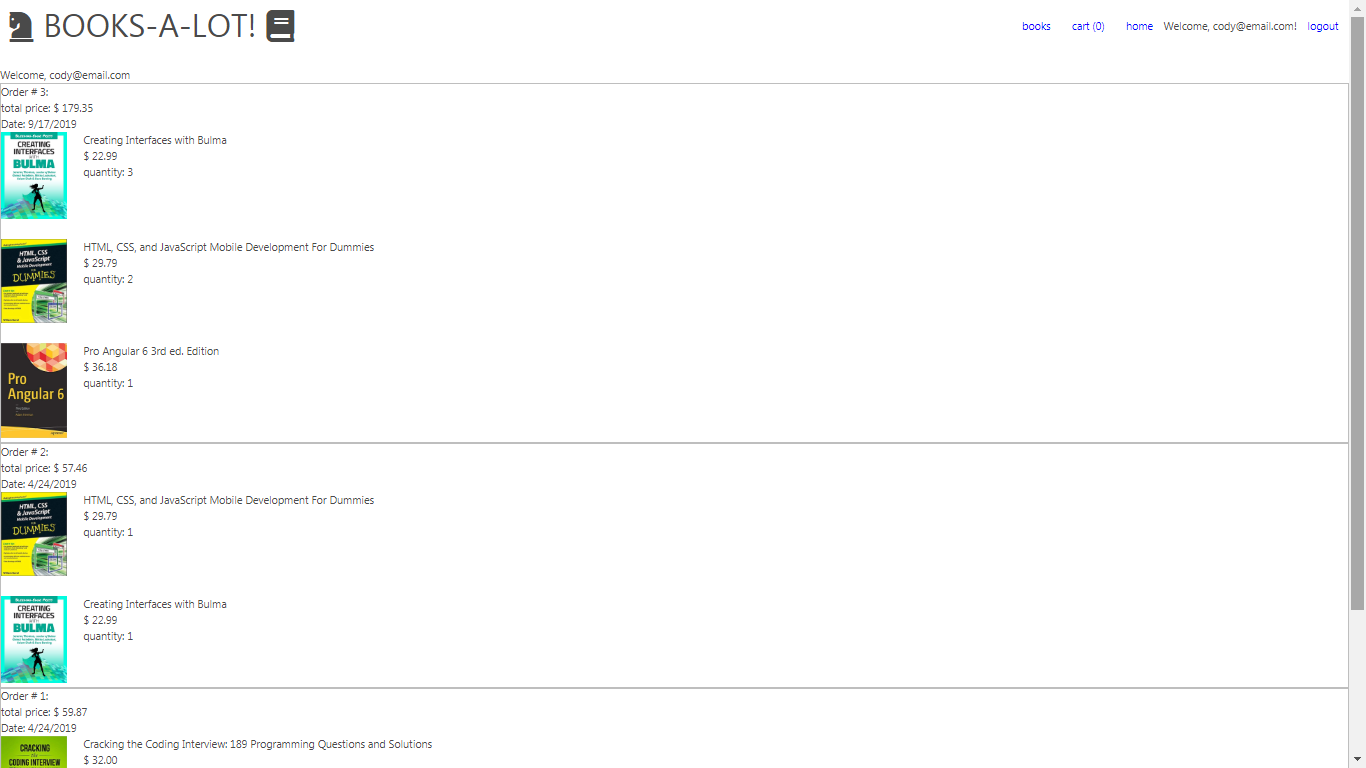Click the Bulma book cover in Order 2
The width and height of the screenshot is (1366, 768).
(34, 640)
